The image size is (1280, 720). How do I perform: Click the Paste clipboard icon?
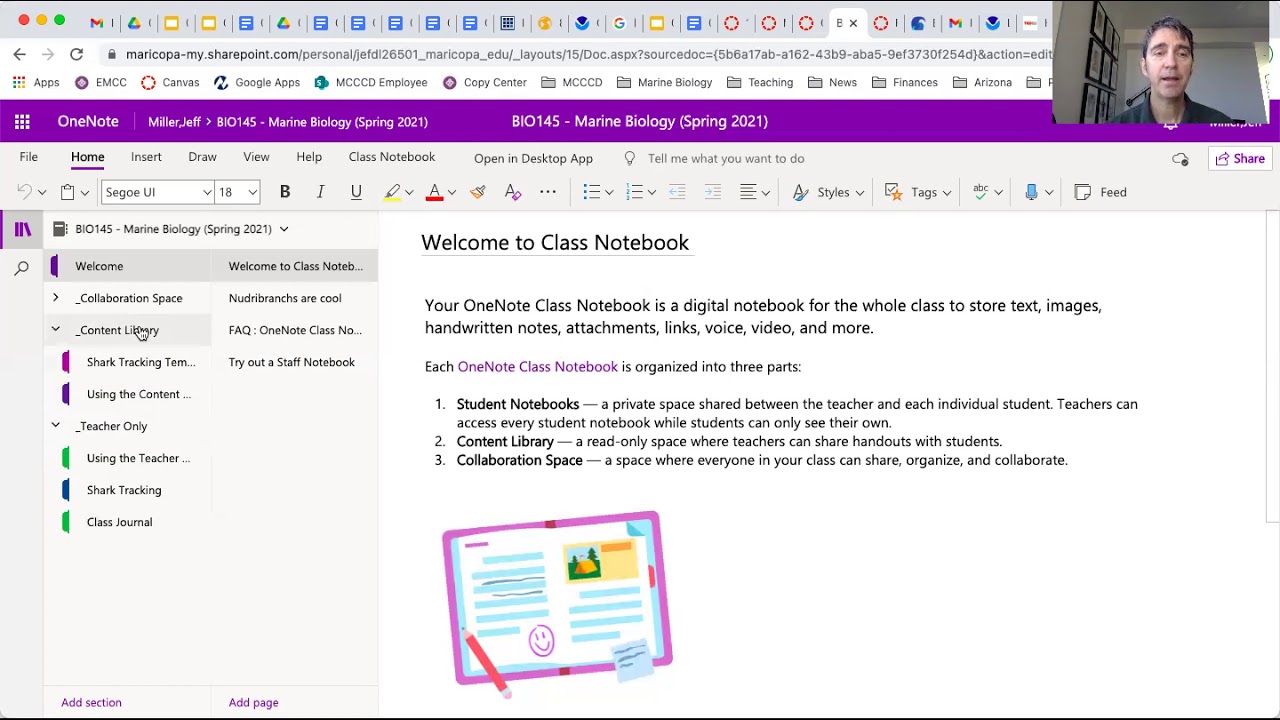click(67, 192)
